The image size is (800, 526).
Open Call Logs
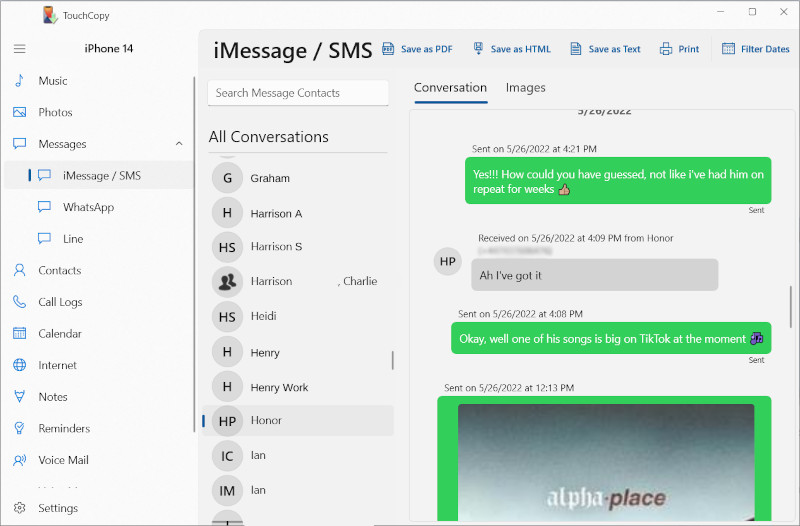click(97, 302)
